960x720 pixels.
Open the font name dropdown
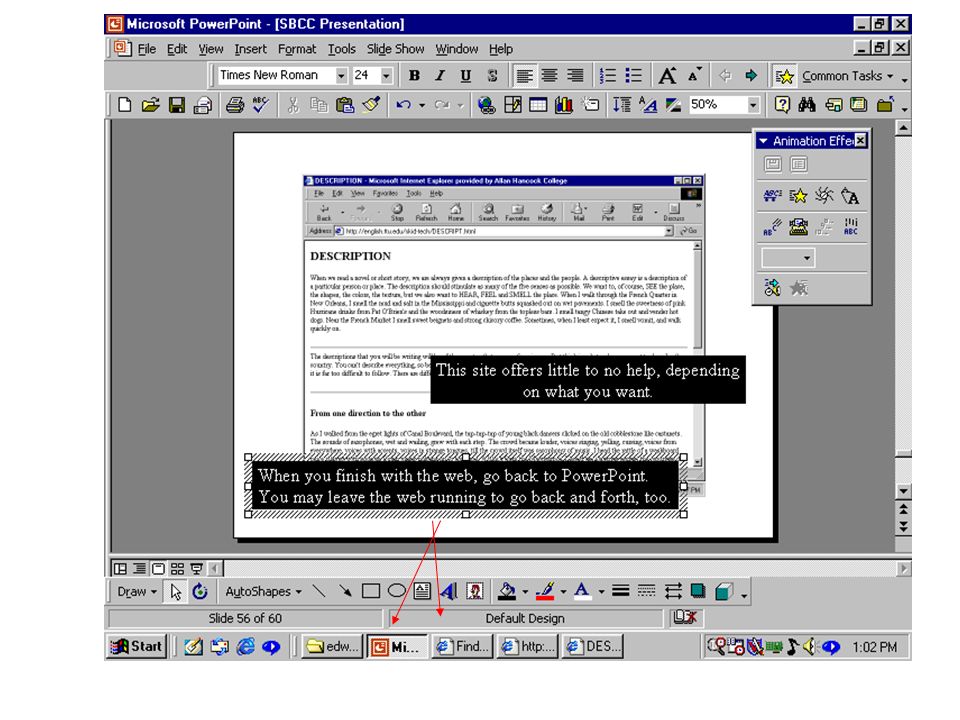[x=341, y=75]
